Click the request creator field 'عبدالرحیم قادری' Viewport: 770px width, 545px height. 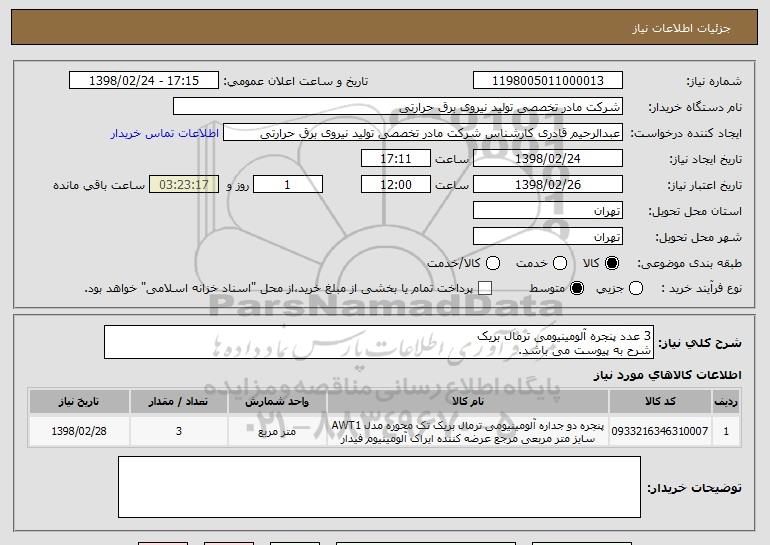pos(423,133)
